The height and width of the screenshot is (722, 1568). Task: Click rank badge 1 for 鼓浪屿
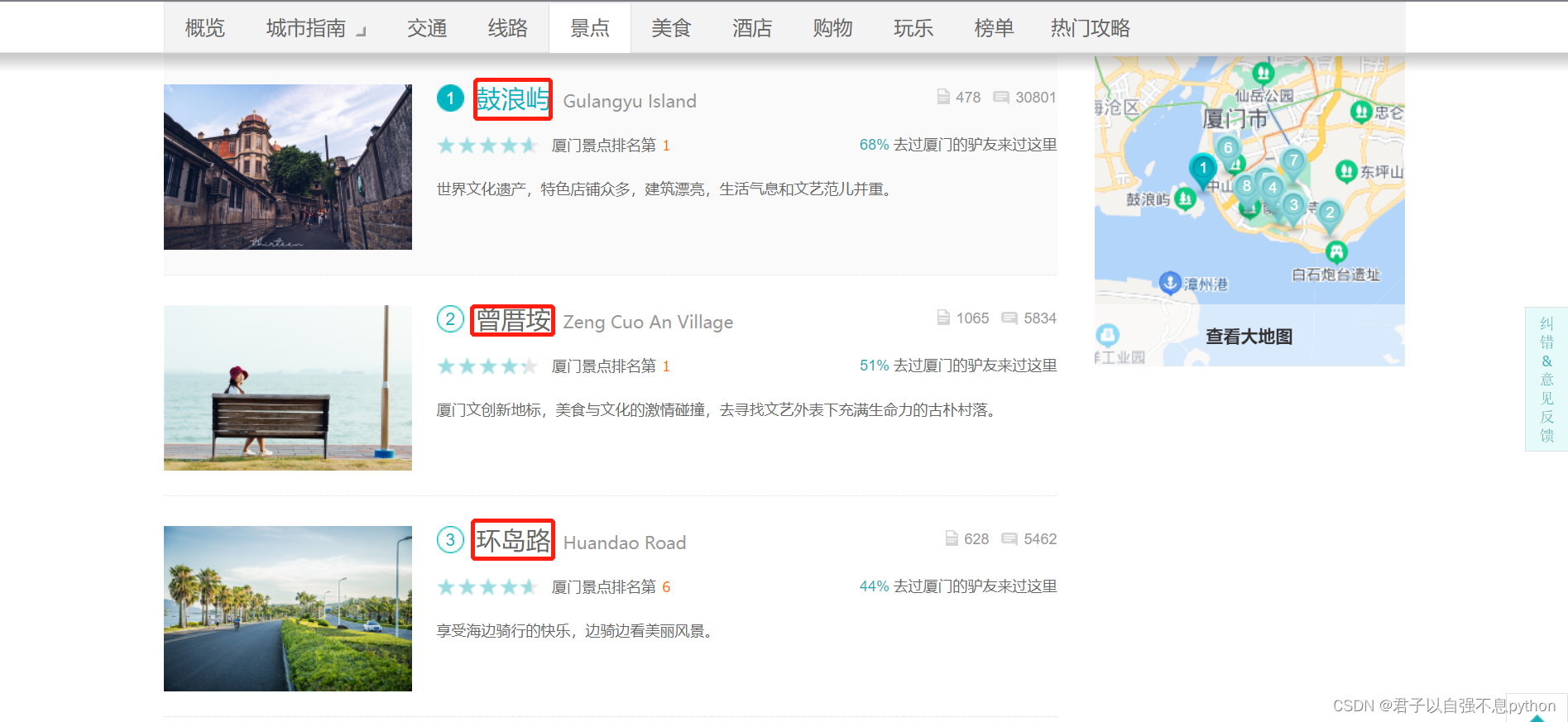[x=450, y=98]
